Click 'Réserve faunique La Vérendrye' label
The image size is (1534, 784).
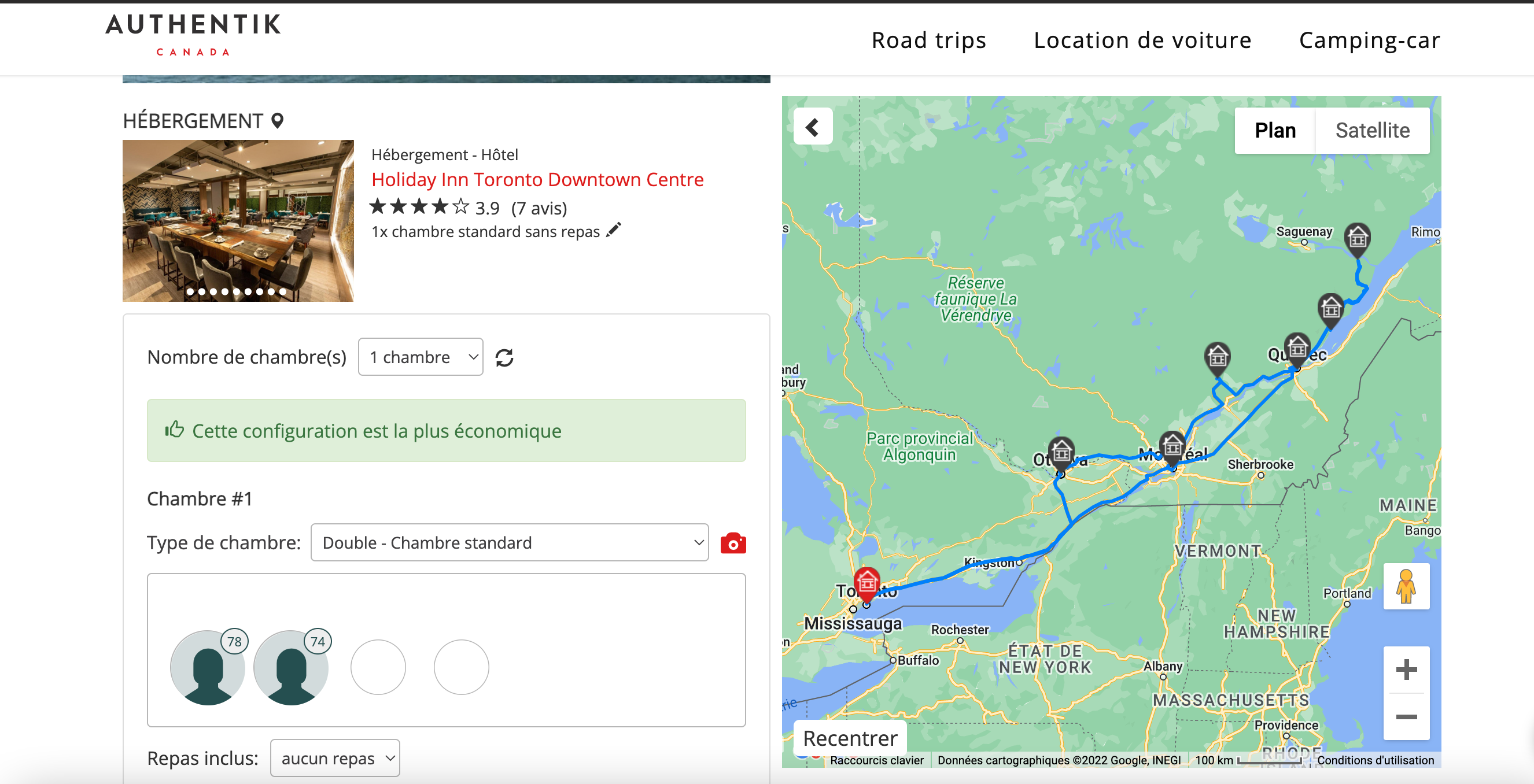pos(975,299)
